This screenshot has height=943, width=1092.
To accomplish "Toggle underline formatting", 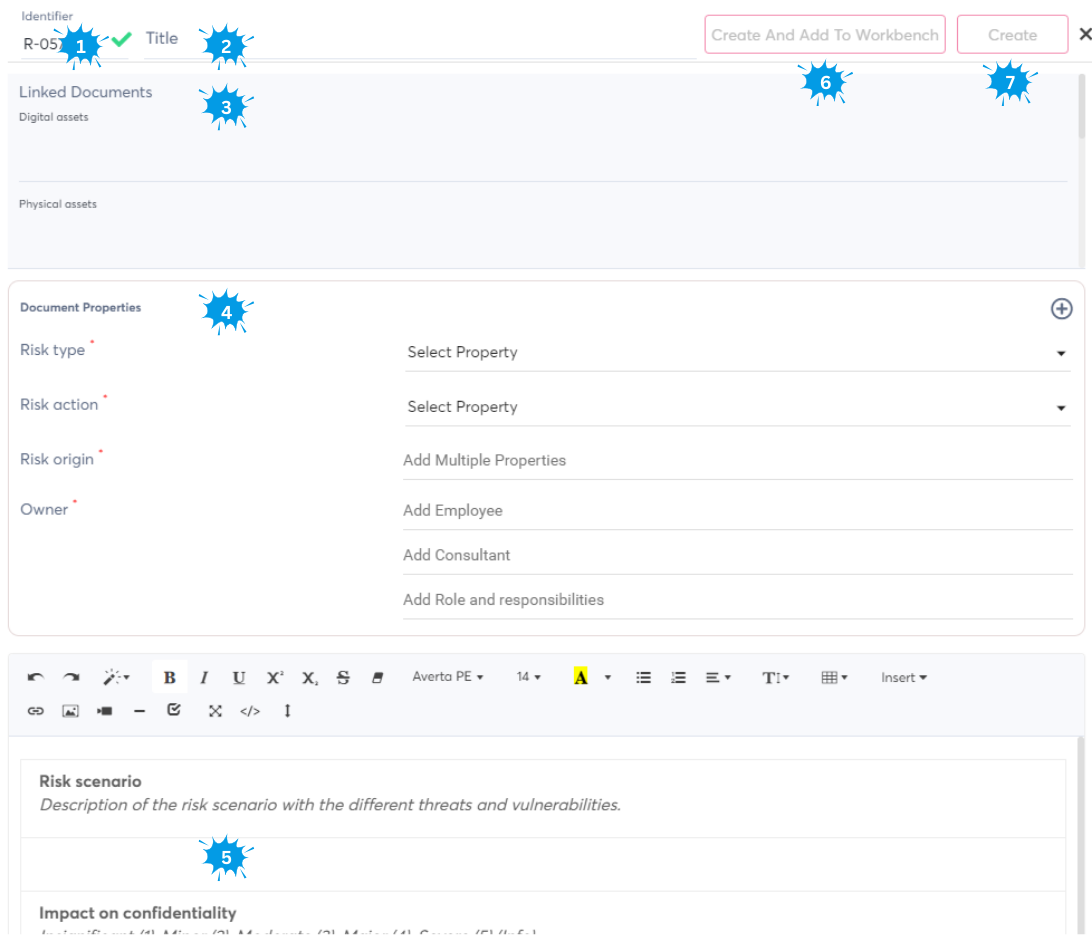I will (x=239, y=678).
